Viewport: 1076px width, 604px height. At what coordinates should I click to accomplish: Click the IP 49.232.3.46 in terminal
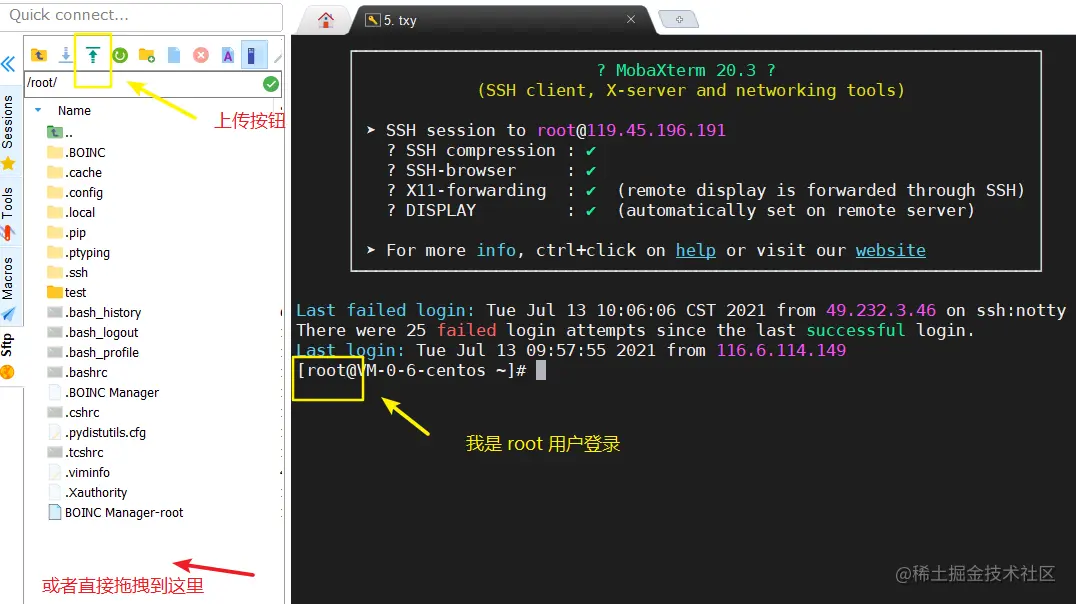(x=880, y=310)
